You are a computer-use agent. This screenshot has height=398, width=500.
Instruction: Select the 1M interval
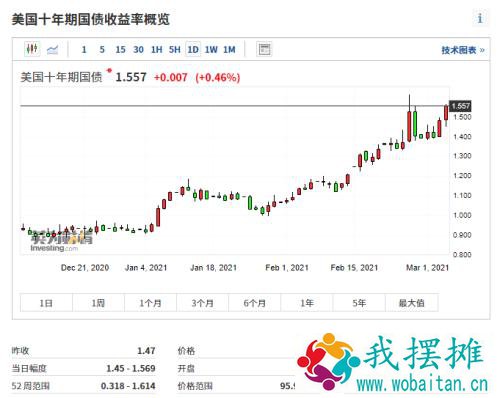[x=229, y=50]
